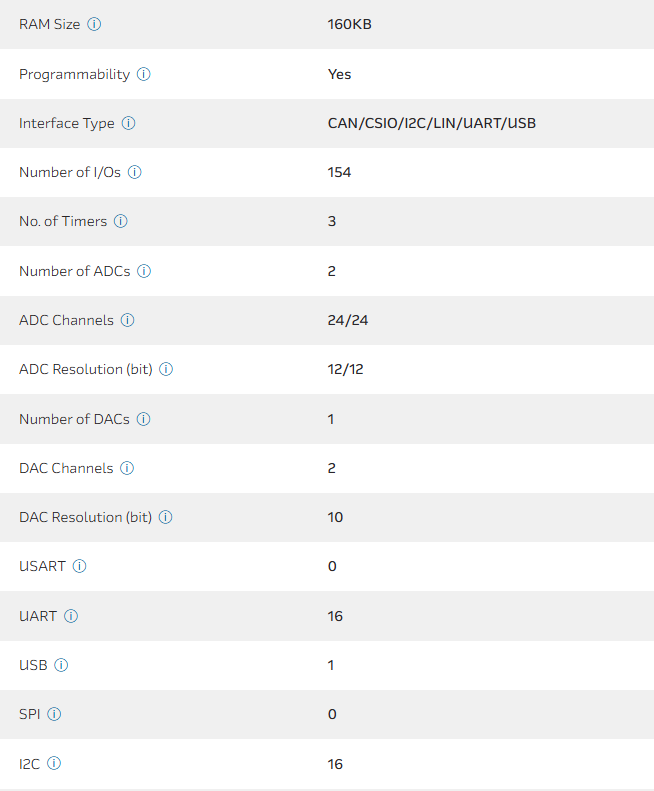Show the USART info icon
The height and width of the screenshot is (791, 654).
pos(80,566)
